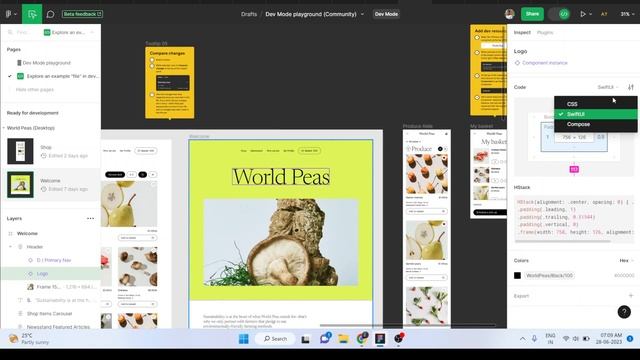Switch to the Plugins tab
The width and height of the screenshot is (640, 360).
point(544,32)
